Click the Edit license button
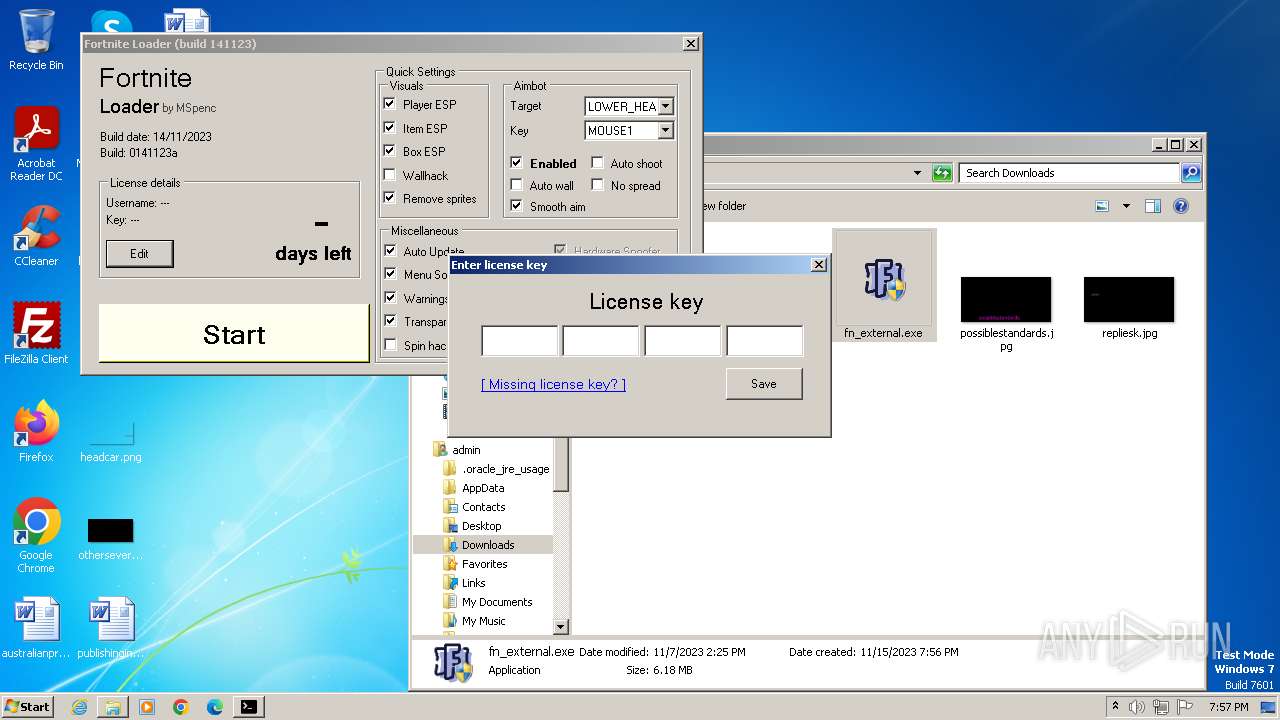The height and width of the screenshot is (720, 1280). [x=139, y=254]
